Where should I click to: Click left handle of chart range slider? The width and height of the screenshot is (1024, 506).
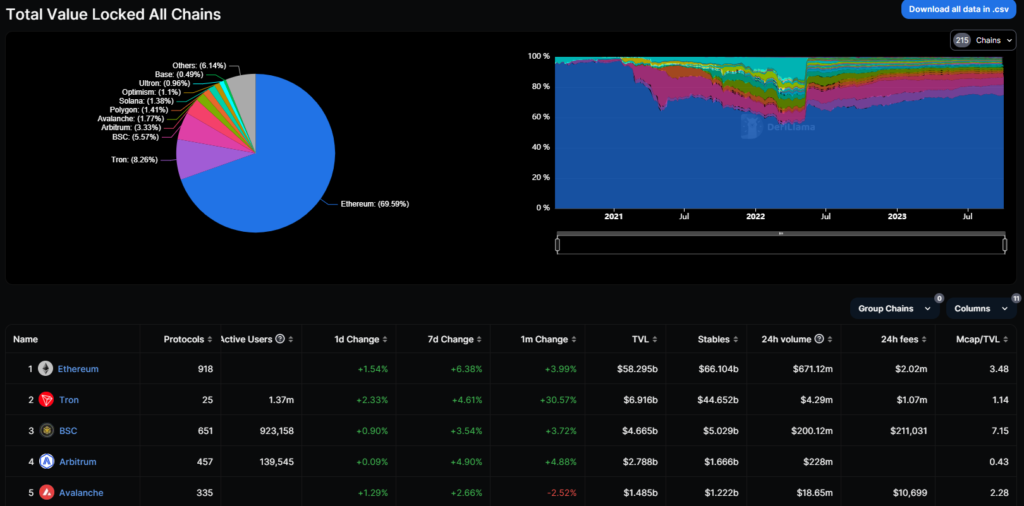pos(558,245)
